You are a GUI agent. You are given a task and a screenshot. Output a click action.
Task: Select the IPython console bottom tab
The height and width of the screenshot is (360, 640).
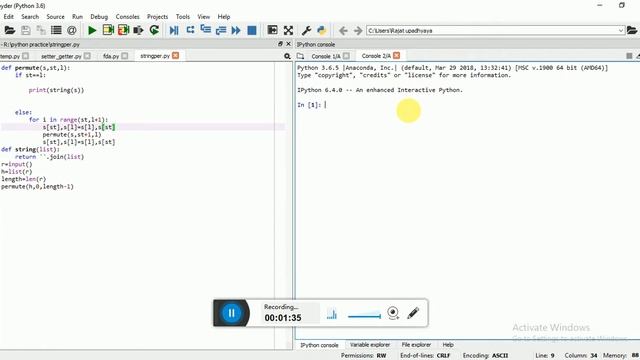click(320, 345)
